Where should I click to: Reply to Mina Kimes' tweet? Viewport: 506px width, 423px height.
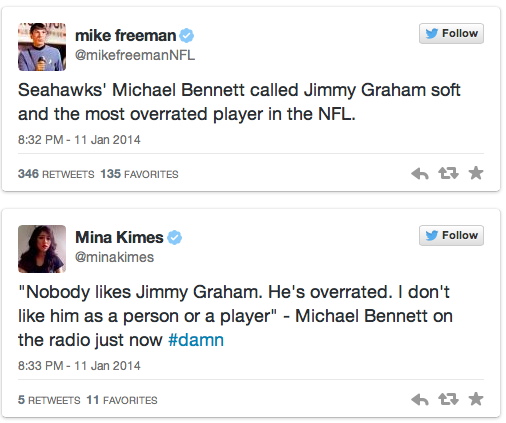[420, 399]
